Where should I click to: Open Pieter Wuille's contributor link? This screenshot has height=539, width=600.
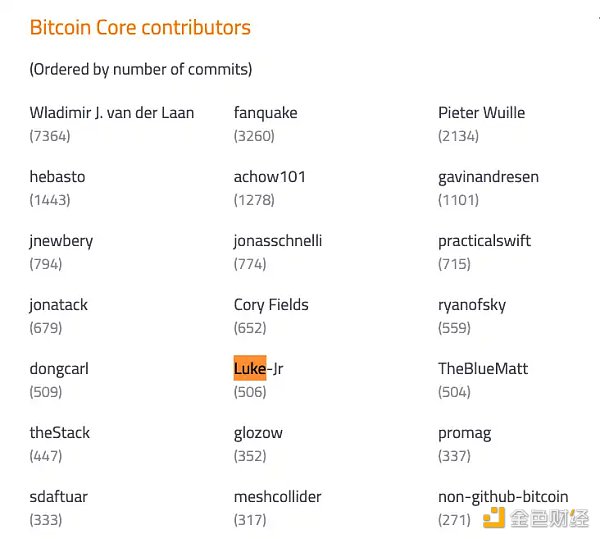(481, 113)
